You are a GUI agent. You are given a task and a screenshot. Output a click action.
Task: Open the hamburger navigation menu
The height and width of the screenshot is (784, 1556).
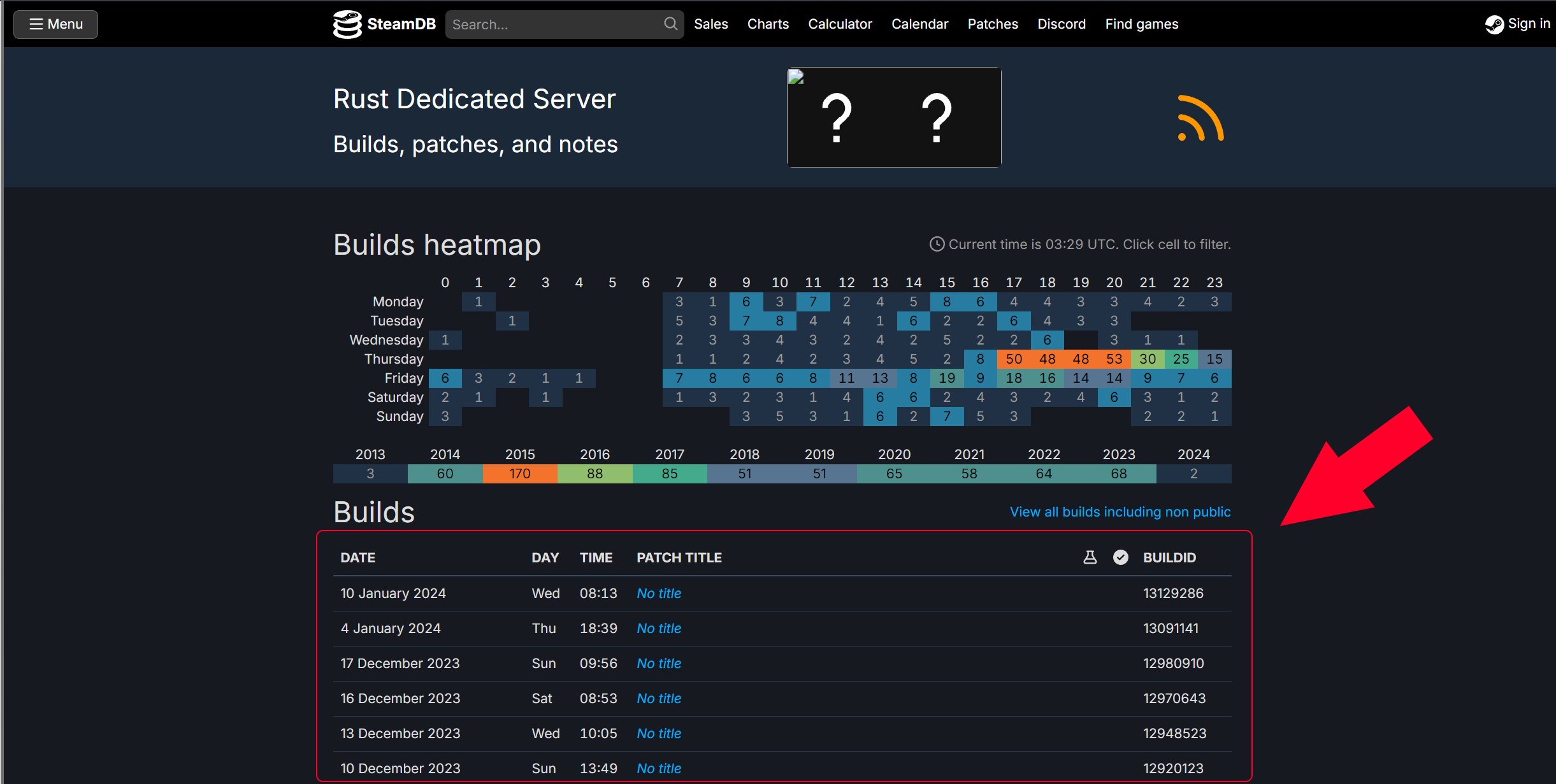point(55,24)
